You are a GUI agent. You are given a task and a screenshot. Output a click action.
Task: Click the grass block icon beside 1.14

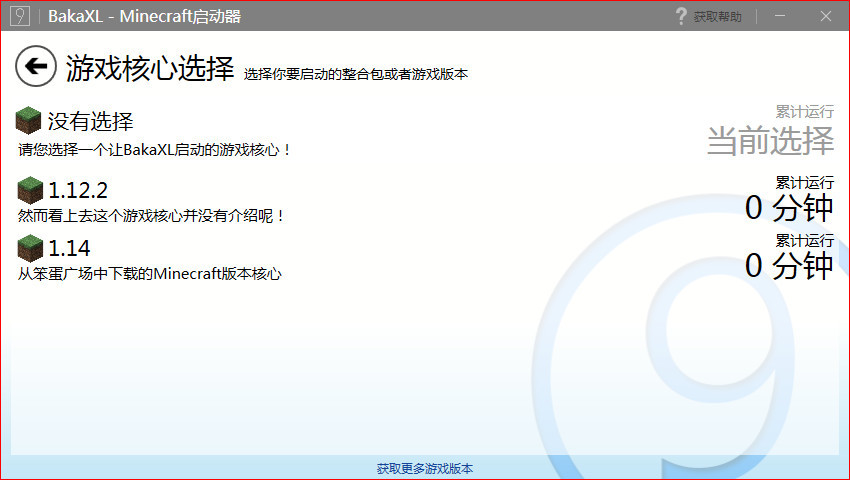click(x=30, y=248)
